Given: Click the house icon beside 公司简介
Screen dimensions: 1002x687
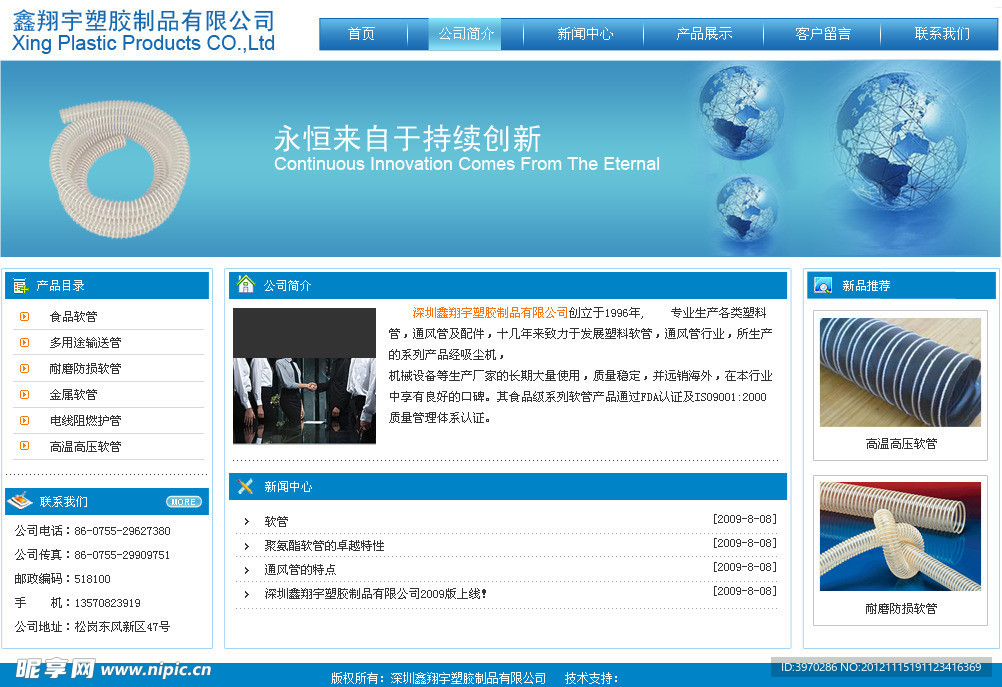Looking at the screenshot, I should coord(245,285).
